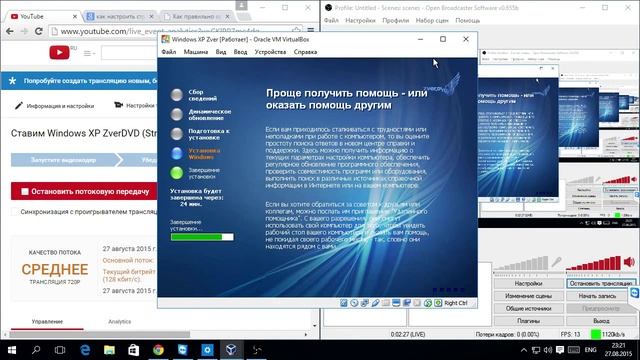This screenshot has width=640, height=360.
Task: Click the network adapters icon in VirtualBox status bar
Action: [365, 303]
